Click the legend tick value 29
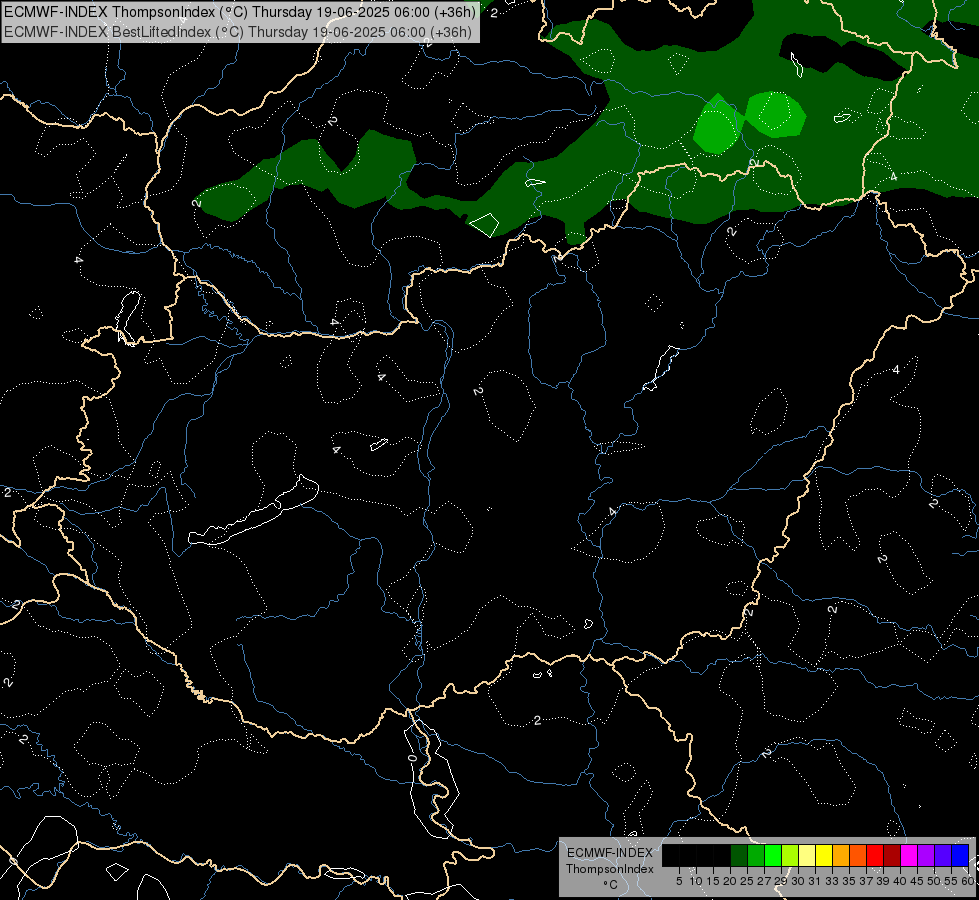Image resolution: width=979 pixels, height=900 pixels. (781, 881)
